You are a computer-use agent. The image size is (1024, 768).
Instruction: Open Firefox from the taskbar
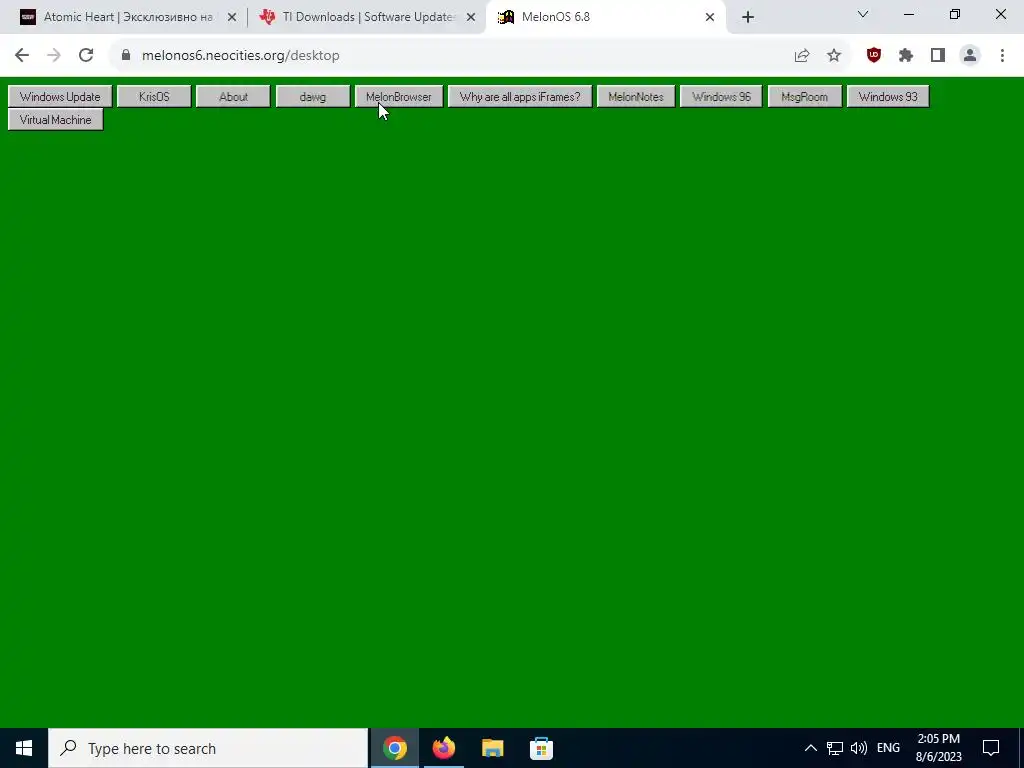pos(443,748)
